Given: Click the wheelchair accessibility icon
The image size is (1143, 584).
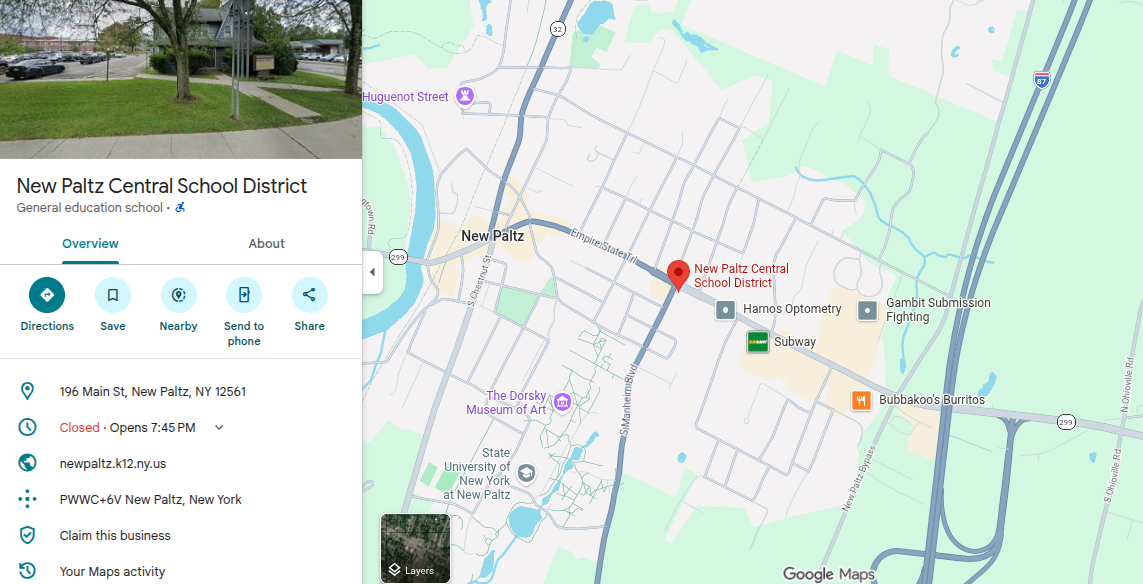Looking at the screenshot, I should [x=180, y=208].
